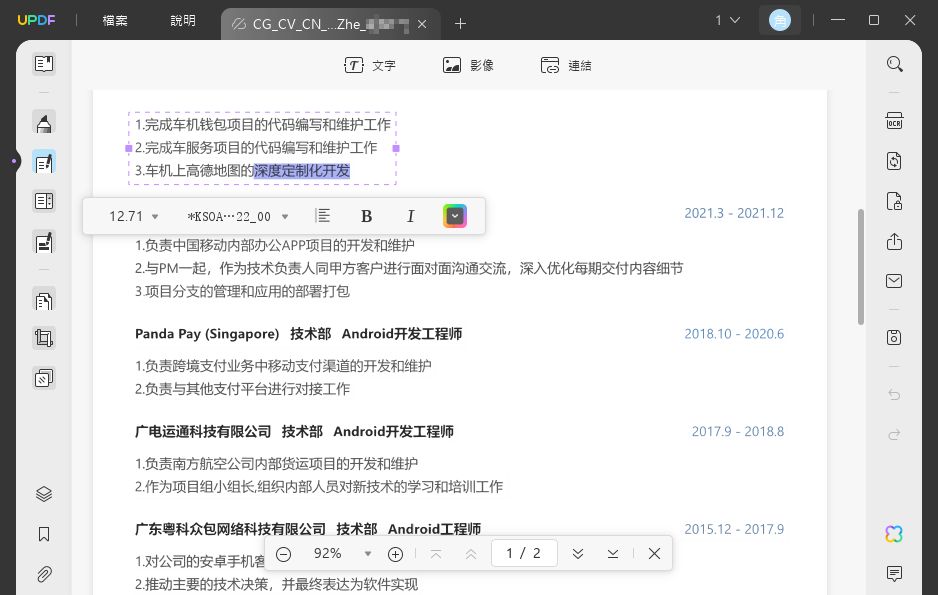The image size is (938, 595).
Task: Open the UPDF AI assistant
Action: tap(894, 534)
